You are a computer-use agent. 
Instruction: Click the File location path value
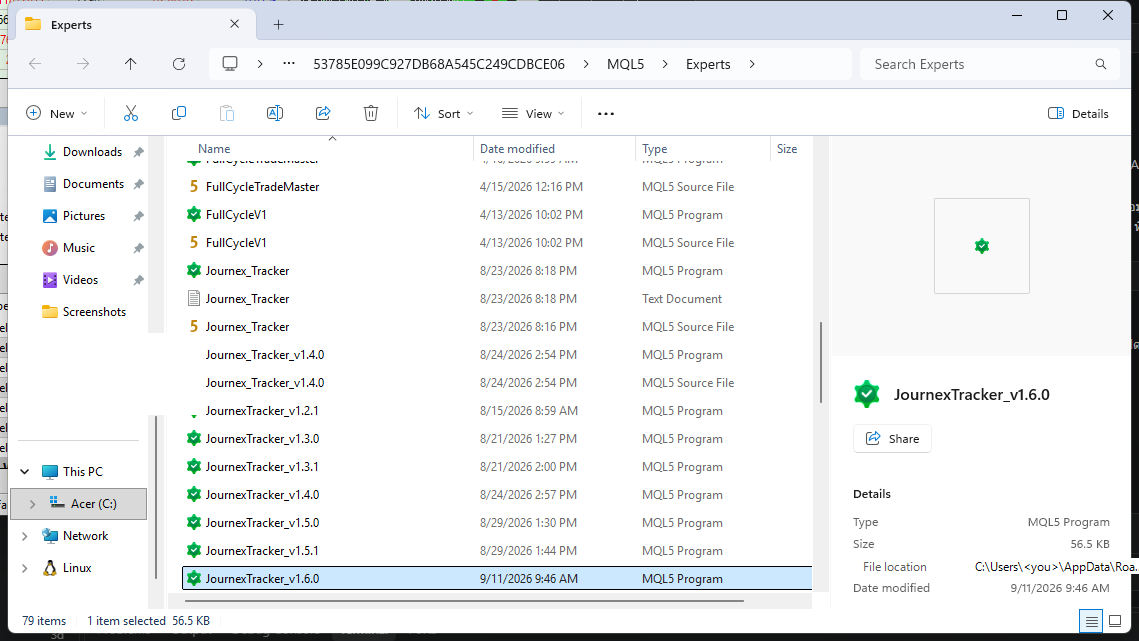(1055, 567)
